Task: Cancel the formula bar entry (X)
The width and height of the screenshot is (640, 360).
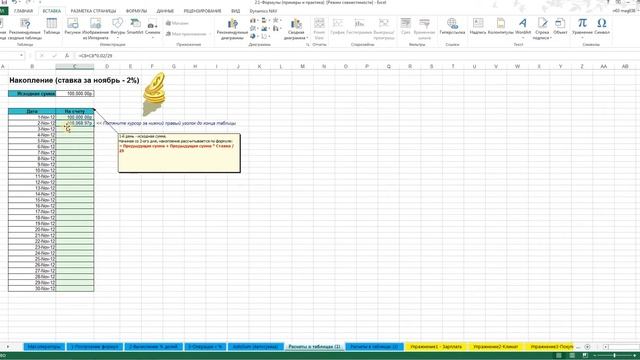Action: (41, 56)
